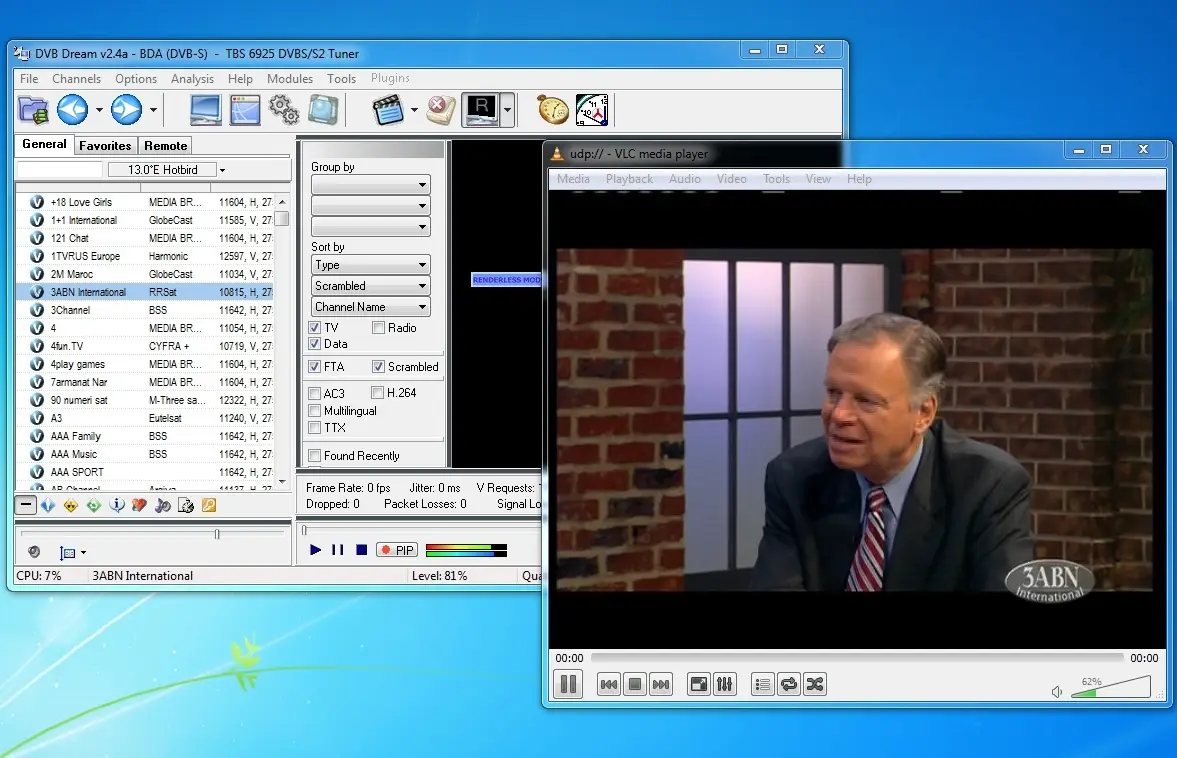Viewport: 1177px width, 758px height.
Task: Click the golden key icon
Action: pos(209,505)
